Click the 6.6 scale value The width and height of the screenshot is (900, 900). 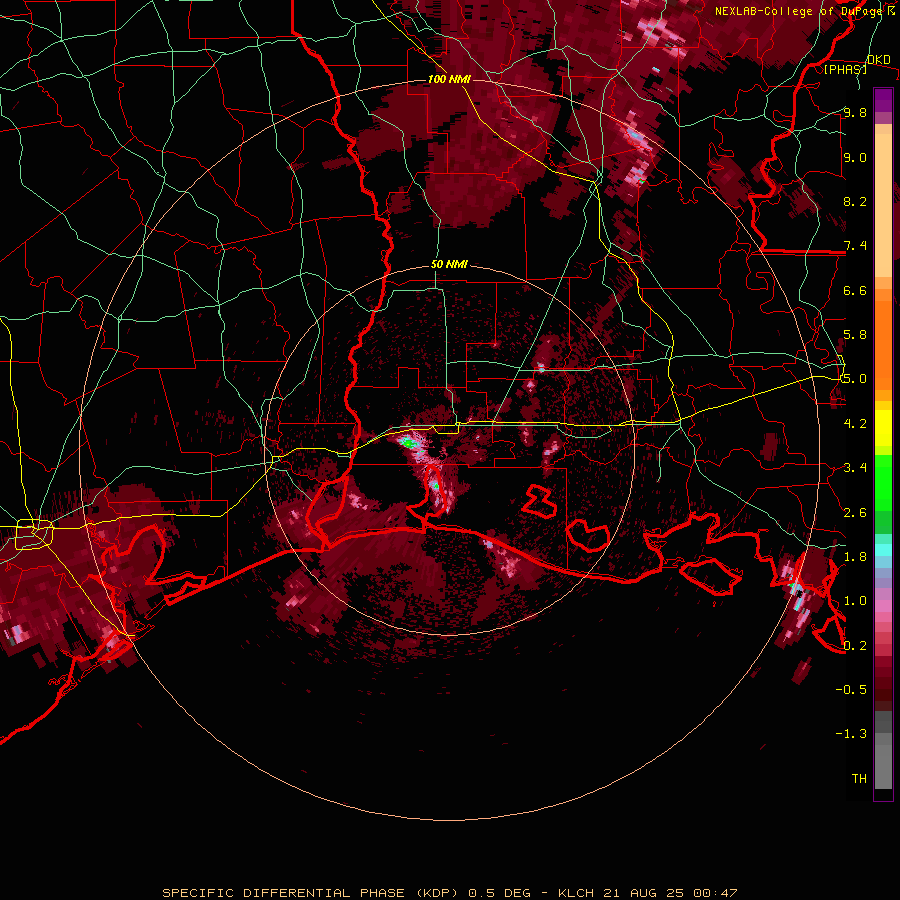point(855,290)
